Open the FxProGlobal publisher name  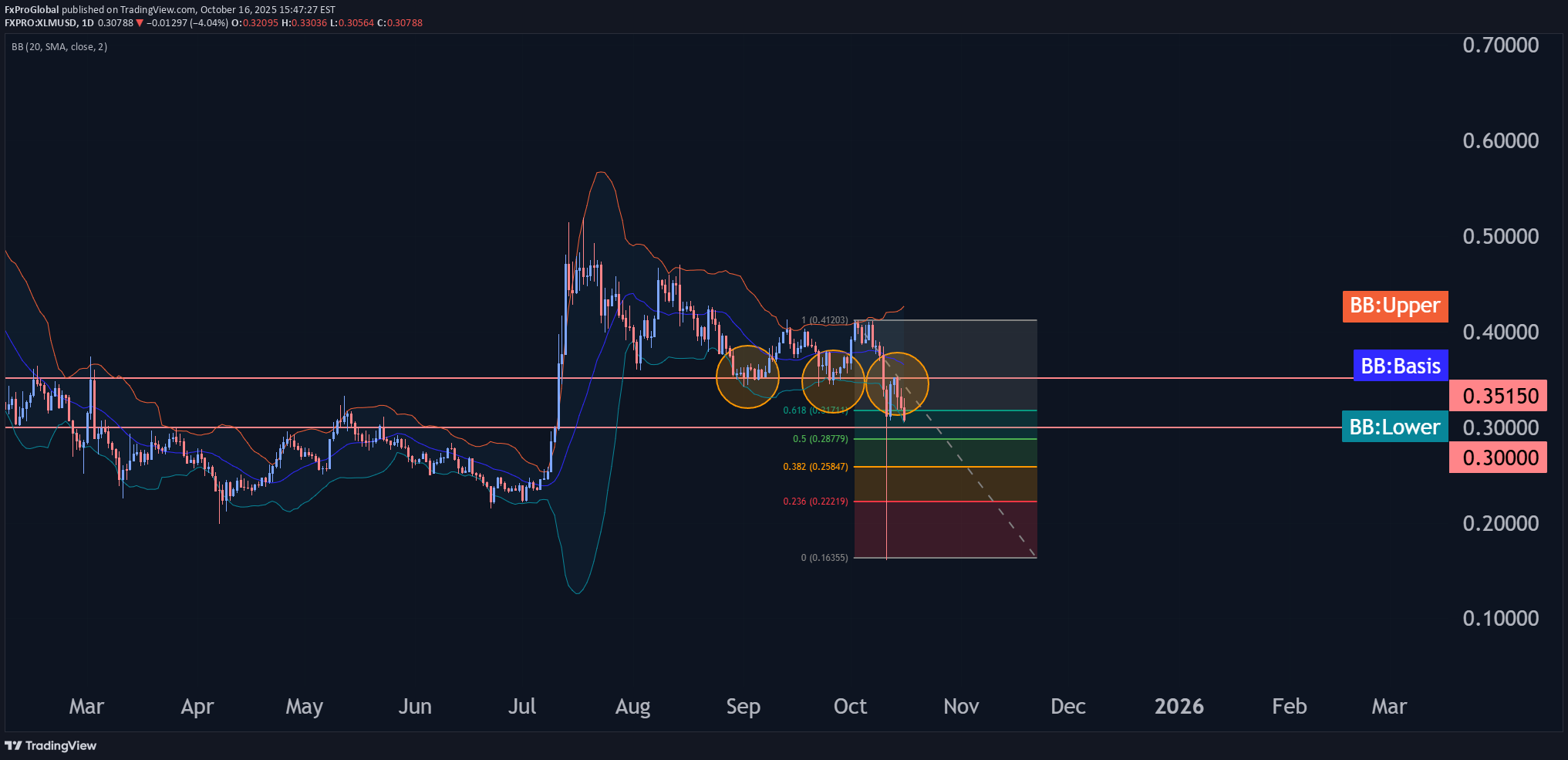(x=32, y=10)
